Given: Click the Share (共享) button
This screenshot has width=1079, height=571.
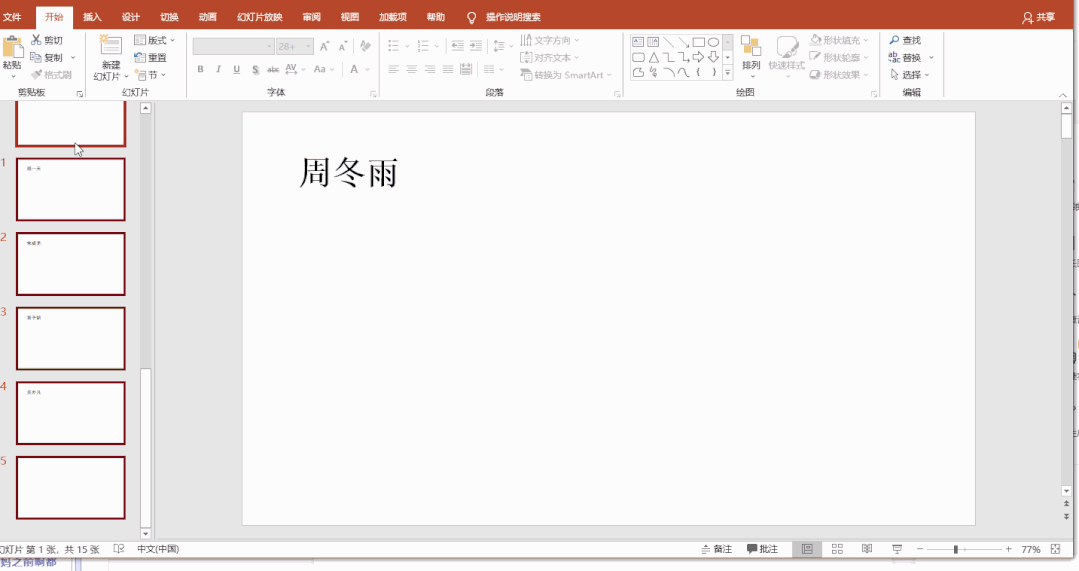Looking at the screenshot, I should click(x=1038, y=17).
